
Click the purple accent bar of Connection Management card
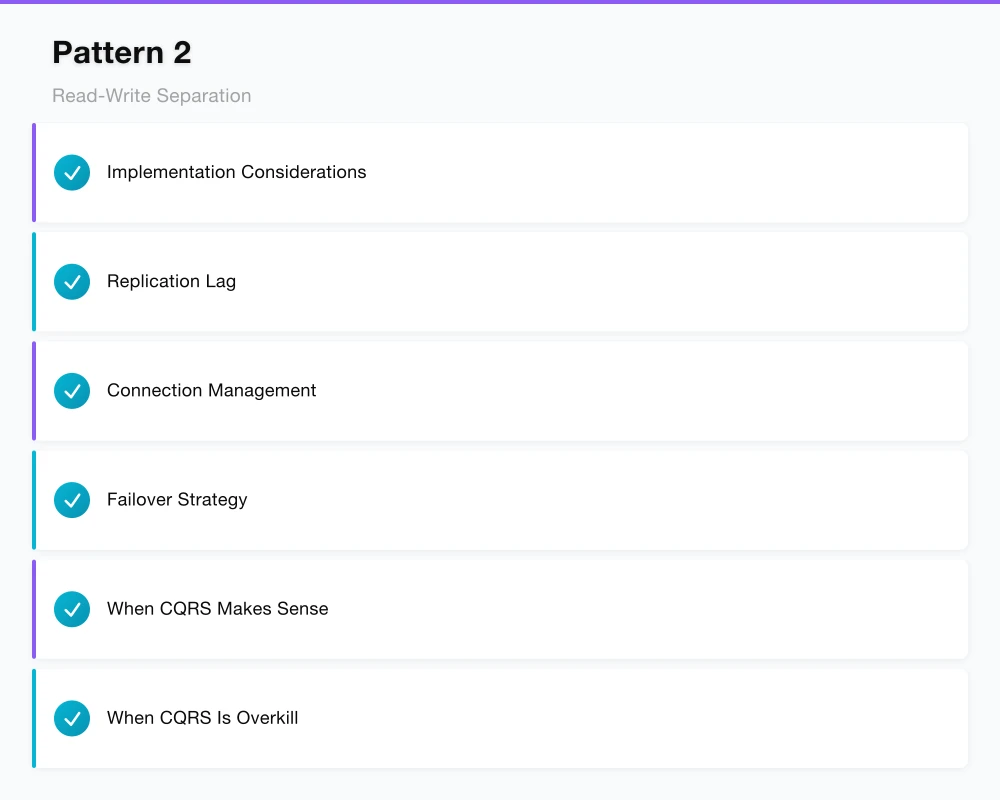point(34,391)
